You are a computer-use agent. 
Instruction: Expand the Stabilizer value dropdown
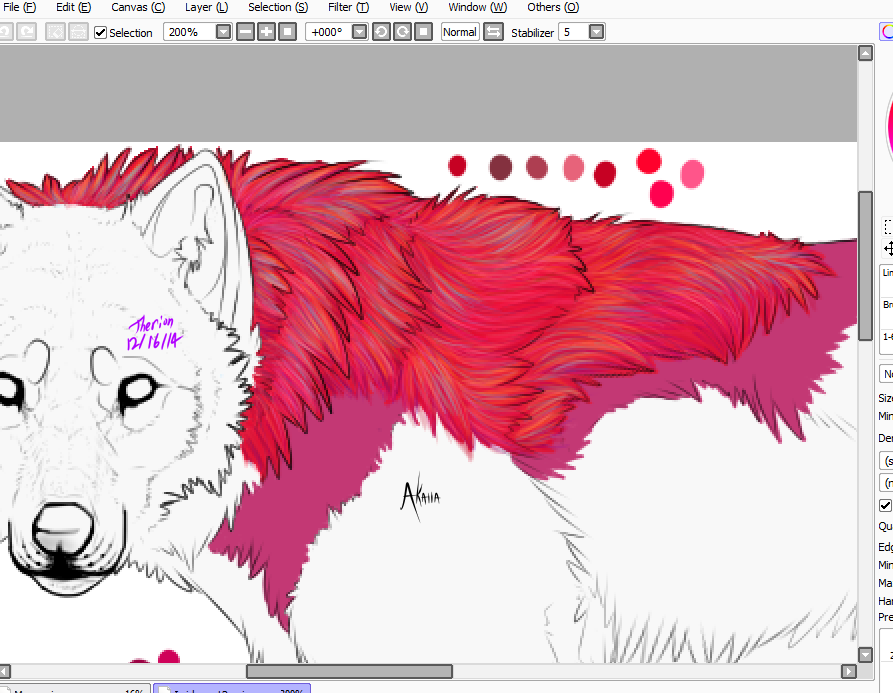[x=596, y=32]
